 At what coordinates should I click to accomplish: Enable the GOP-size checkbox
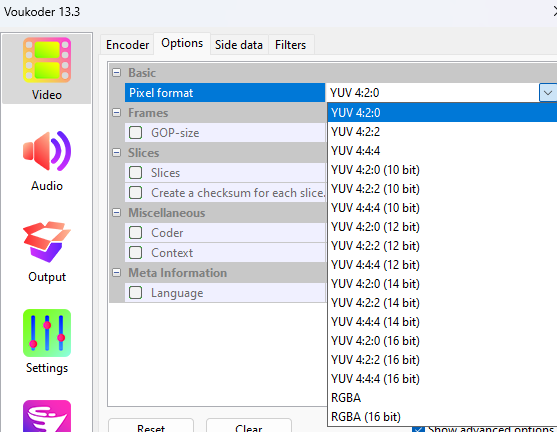[135, 133]
